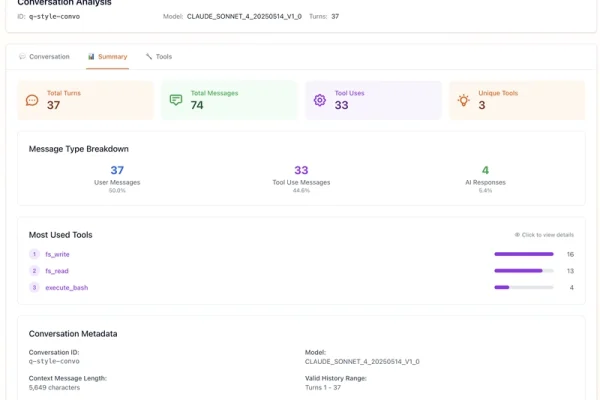Viewport: 600px width, 400px height.
Task: Click the Tool Uses gear icon
Action: 320,100
